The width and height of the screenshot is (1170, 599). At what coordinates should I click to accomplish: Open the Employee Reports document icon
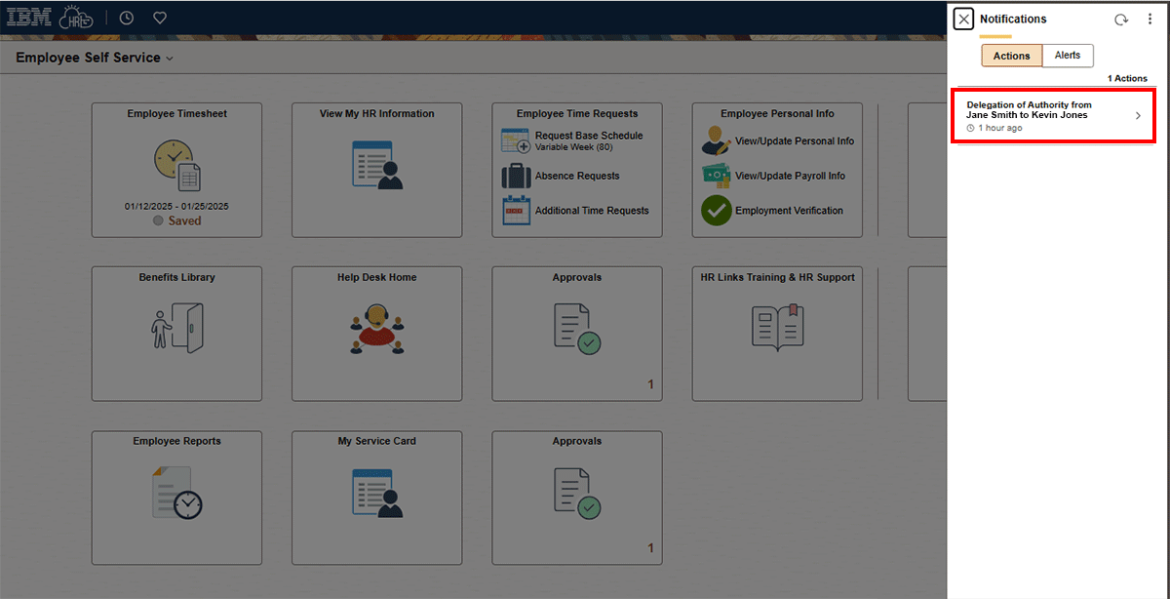tap(177, 492)
